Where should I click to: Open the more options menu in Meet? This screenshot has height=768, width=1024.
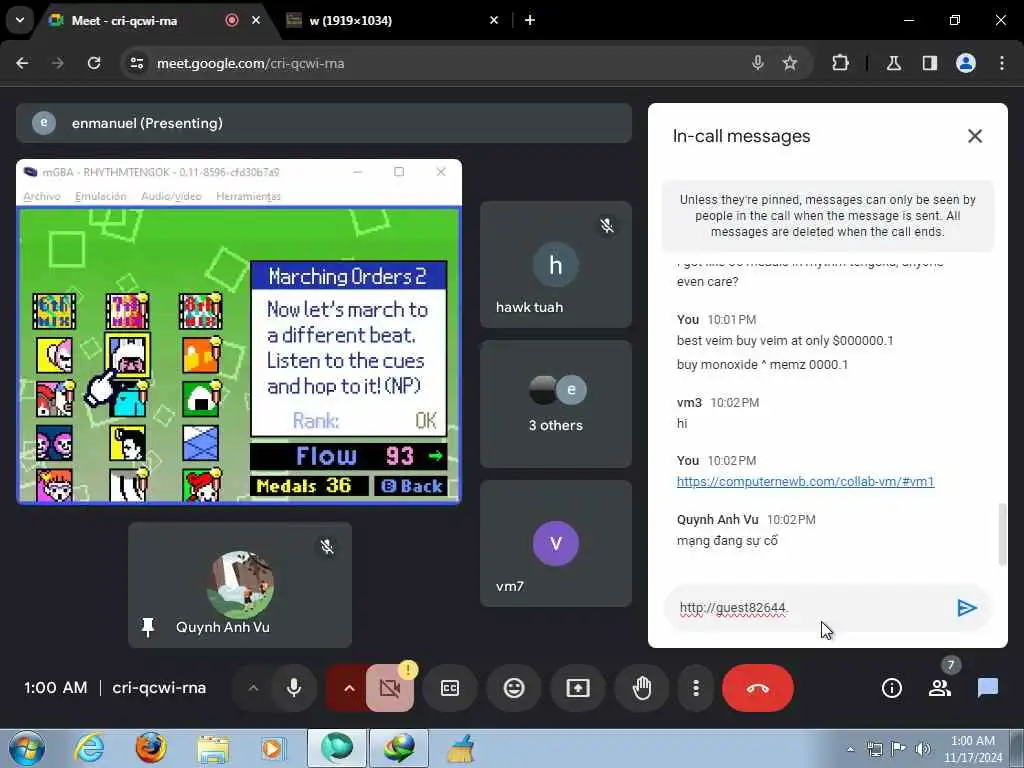(x=696, y=688)
